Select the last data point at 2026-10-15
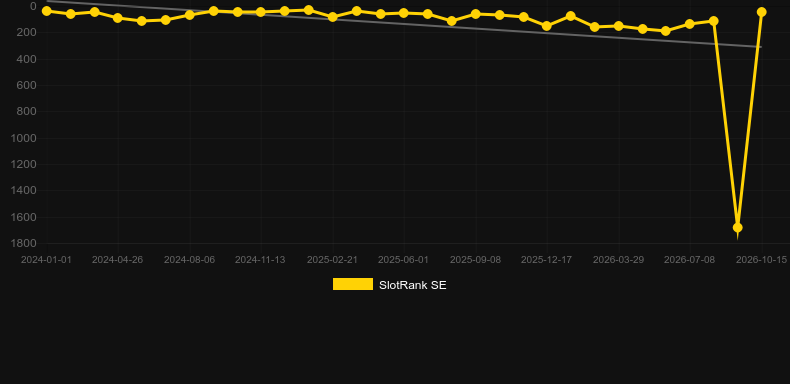This screenshot has height=384, width=790. click(761, 12)
